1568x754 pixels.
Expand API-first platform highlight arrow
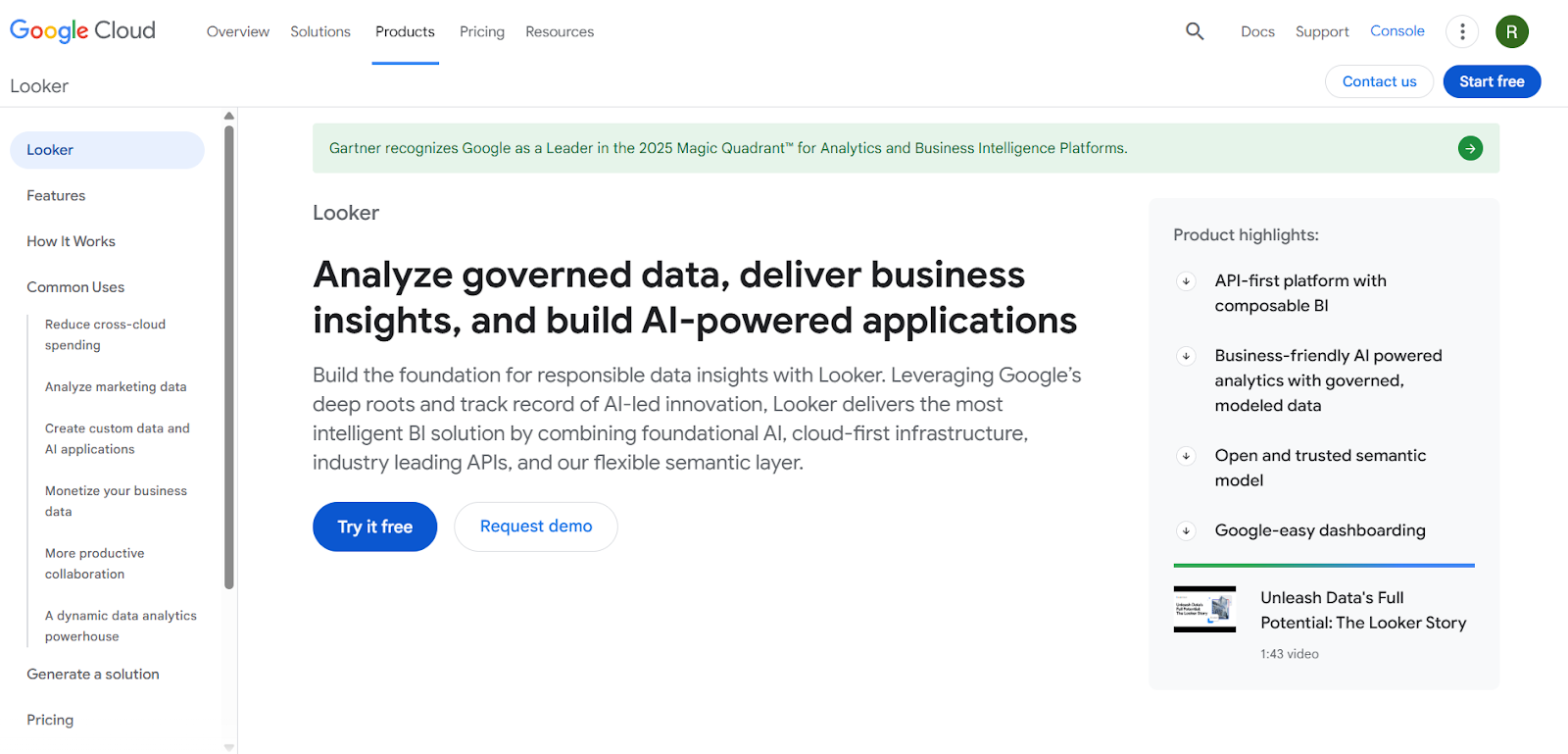1186,281
